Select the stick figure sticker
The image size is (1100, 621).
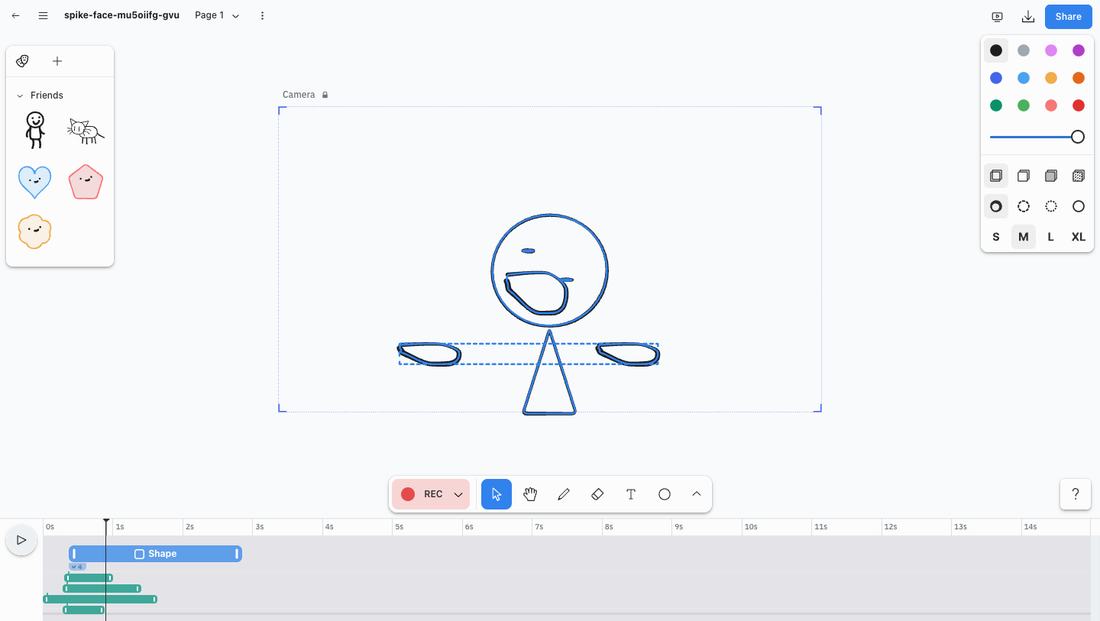pyautogui.click(x=34, y=131)
